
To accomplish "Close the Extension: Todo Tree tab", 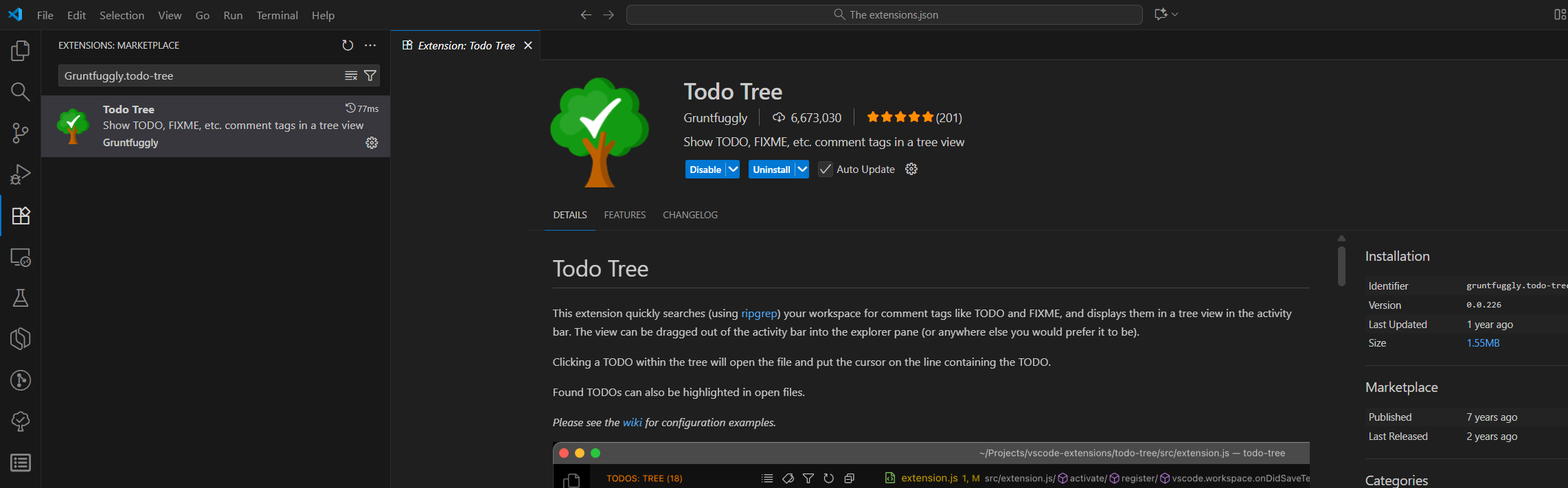I will point(528,45).
